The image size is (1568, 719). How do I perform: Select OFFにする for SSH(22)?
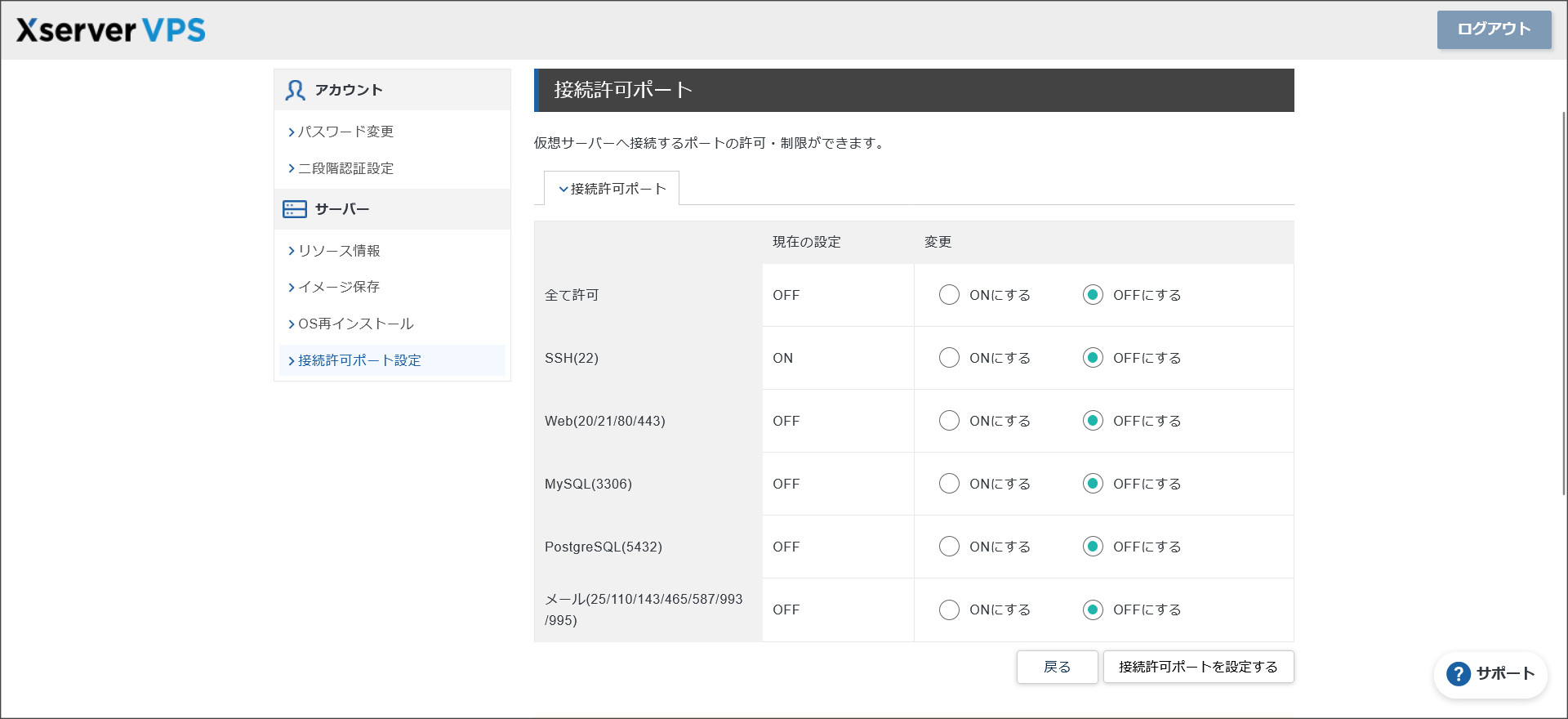coord(1093,358)
